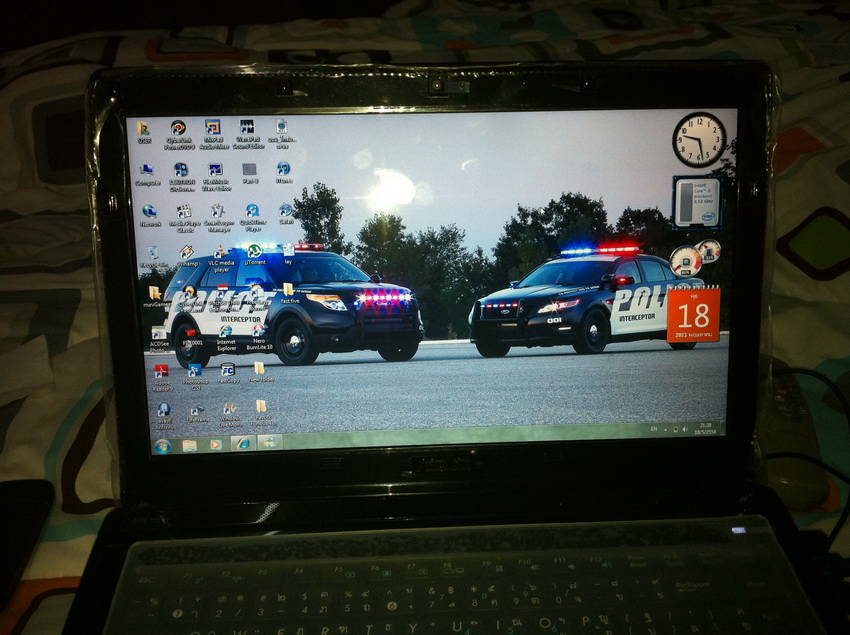Open Windows Explorer from the taskbar
Screen dimensions: 850x635
189,445
